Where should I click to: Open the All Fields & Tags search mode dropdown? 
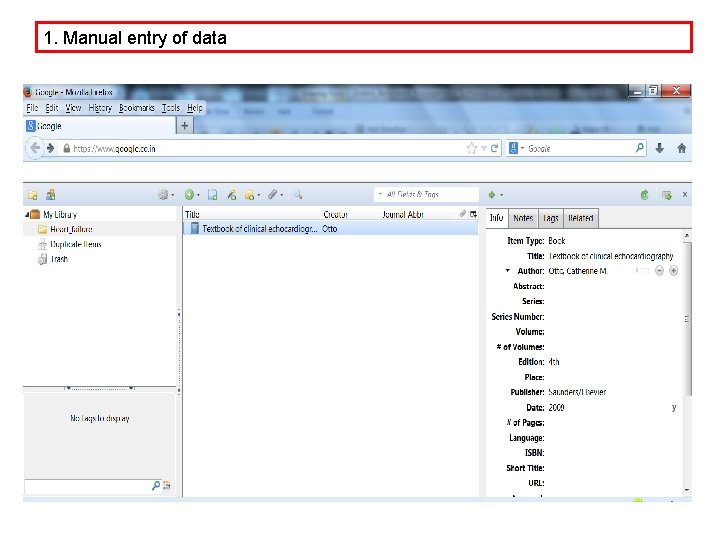[x=380, y=194]
